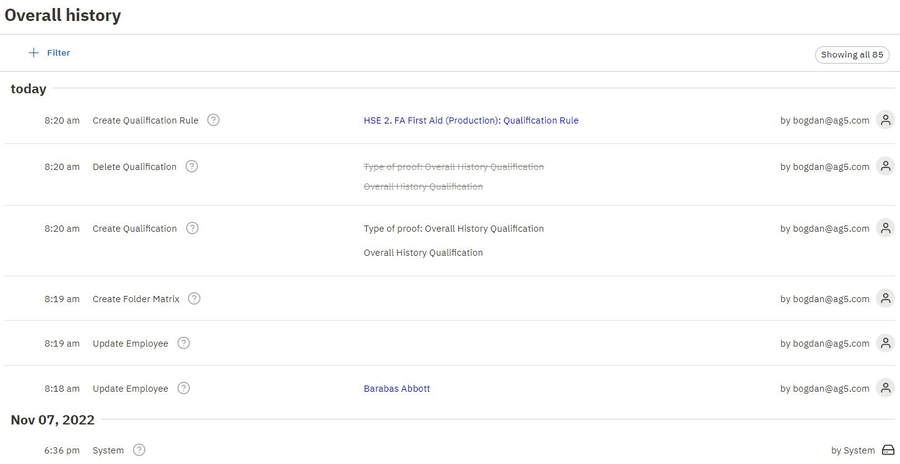Click user avatar on Create Qualification Rule row

pos(885,120)
